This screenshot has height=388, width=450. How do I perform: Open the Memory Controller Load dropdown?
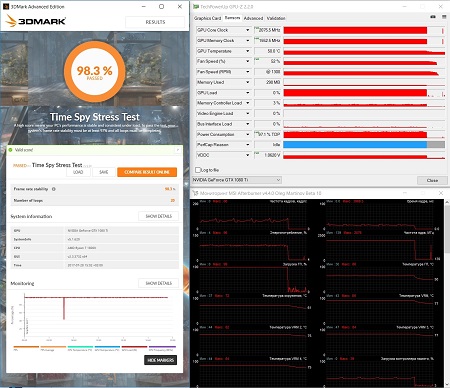click(247, 103)
